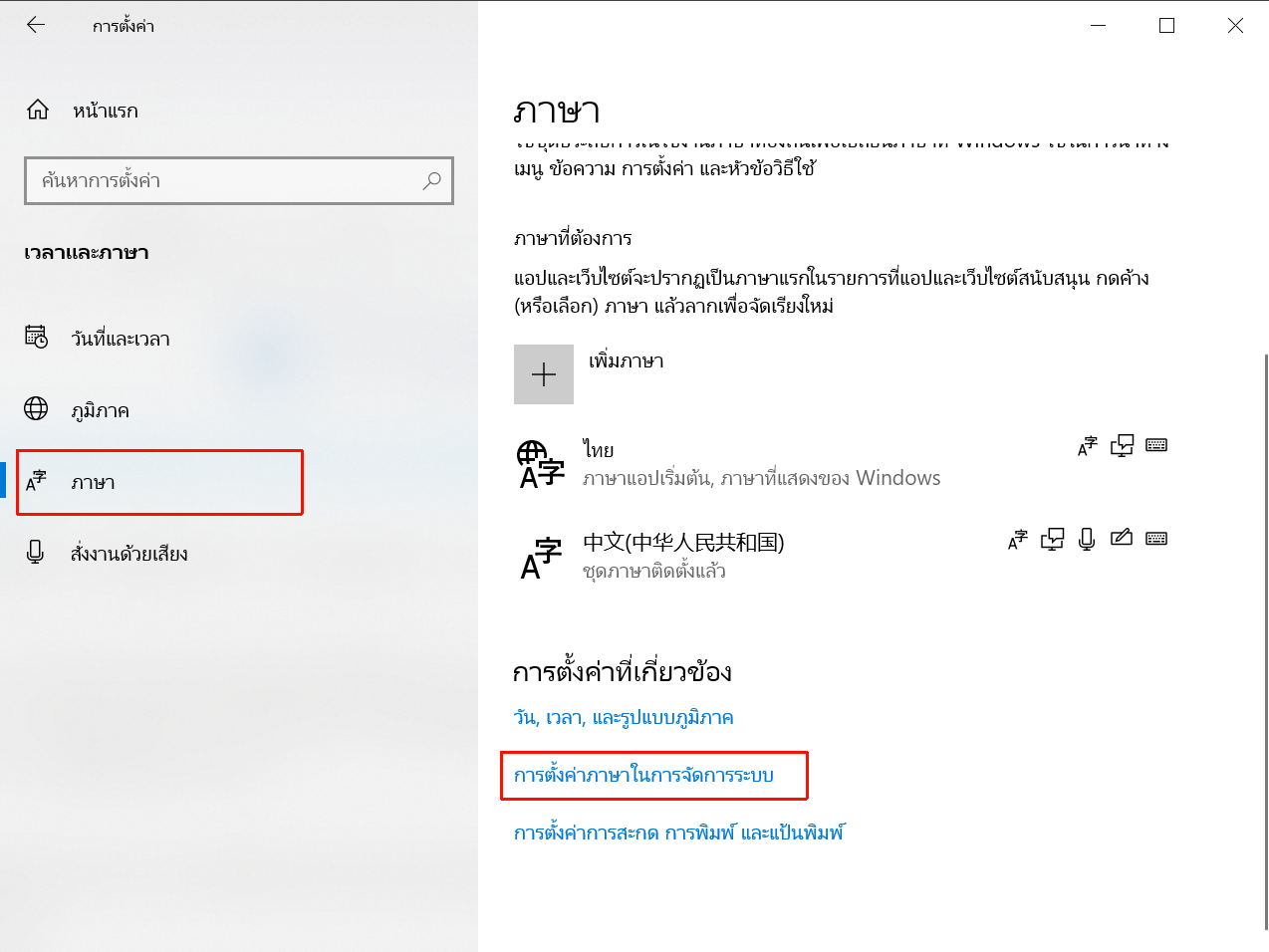1269x952 pixels.
Task: Open date, time and regional format link
Action: (x=624, y=717)
